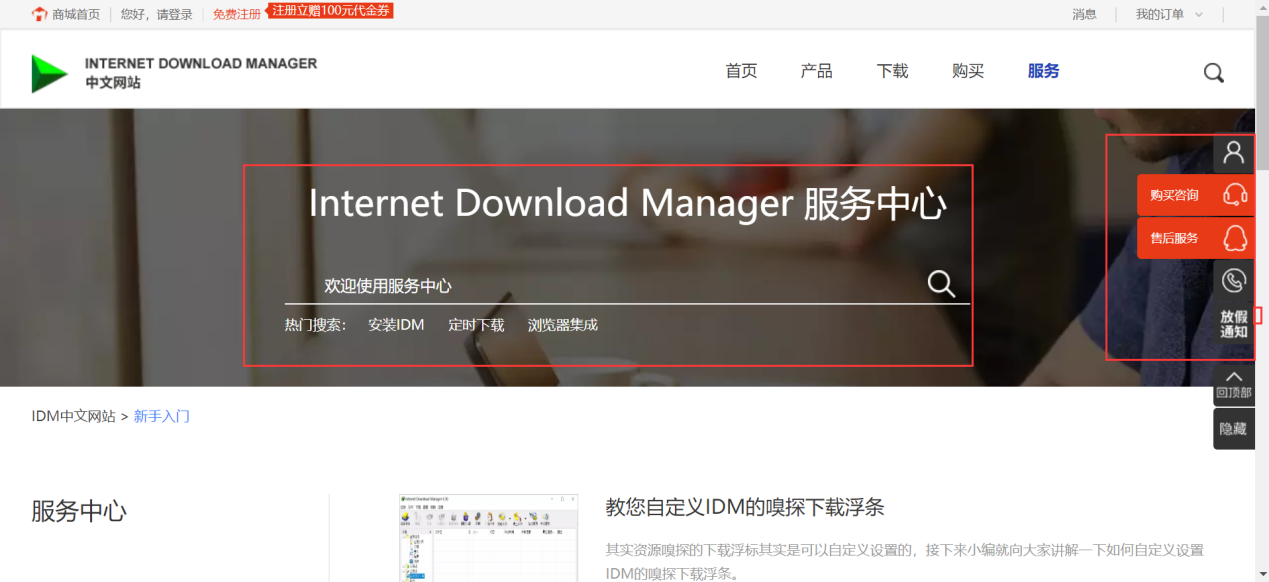Click the 隐藏 button to hide sidebar
The image size is (1269, 582).
pos(1234,429)
